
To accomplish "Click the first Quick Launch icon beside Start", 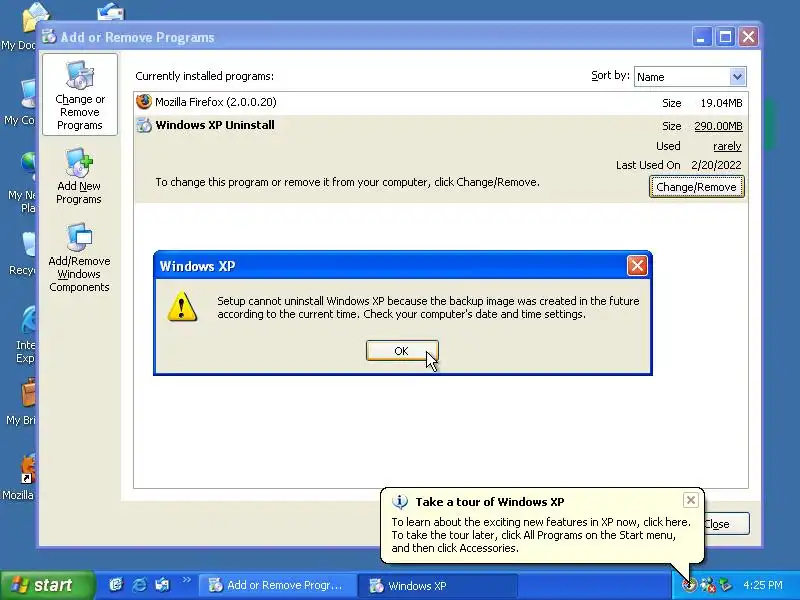I will (117, 585).
